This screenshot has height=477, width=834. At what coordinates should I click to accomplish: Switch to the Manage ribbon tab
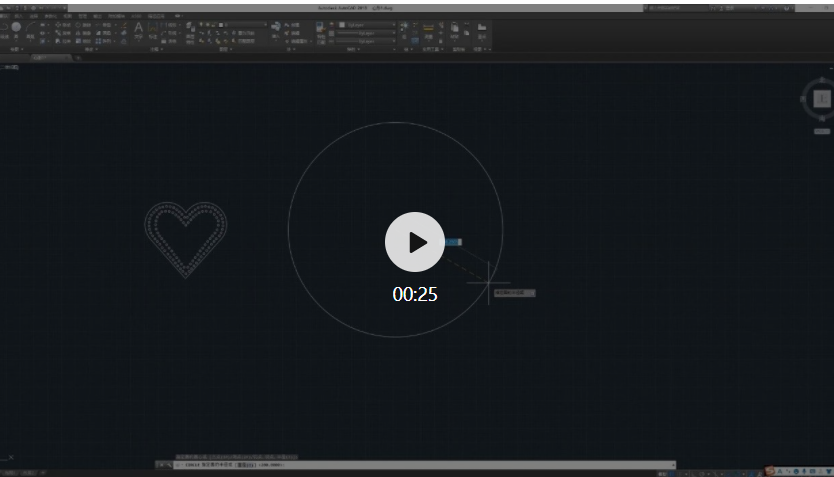pos(82,16)
